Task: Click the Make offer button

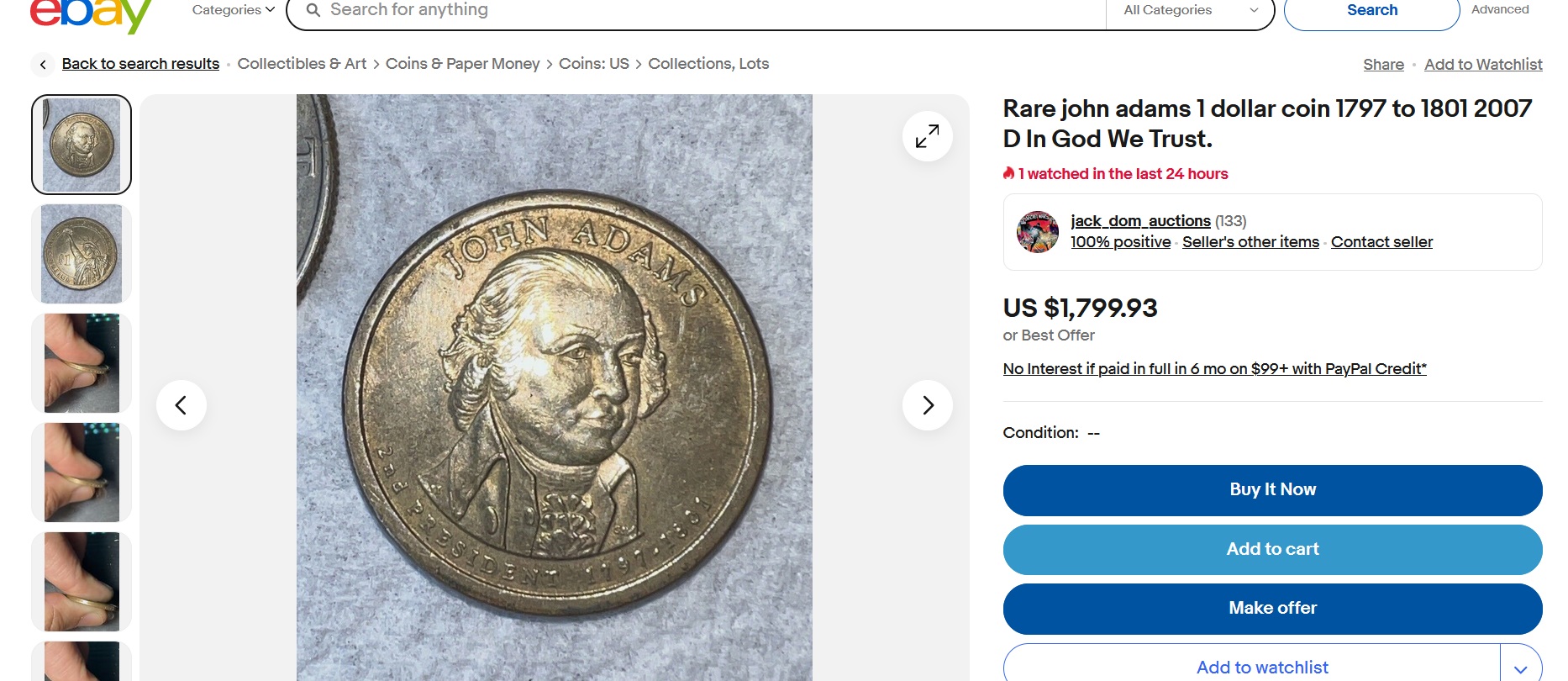Action: pos(1272,609)
